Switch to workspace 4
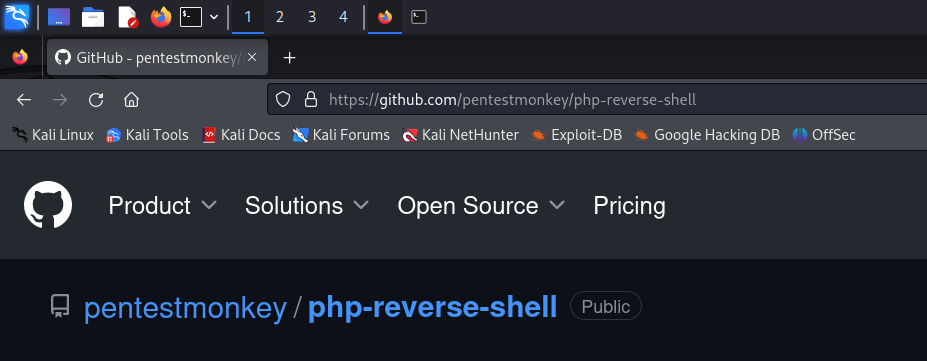This screenshot has height=361, width=927. pyautogui.click(x=343, y=17)
